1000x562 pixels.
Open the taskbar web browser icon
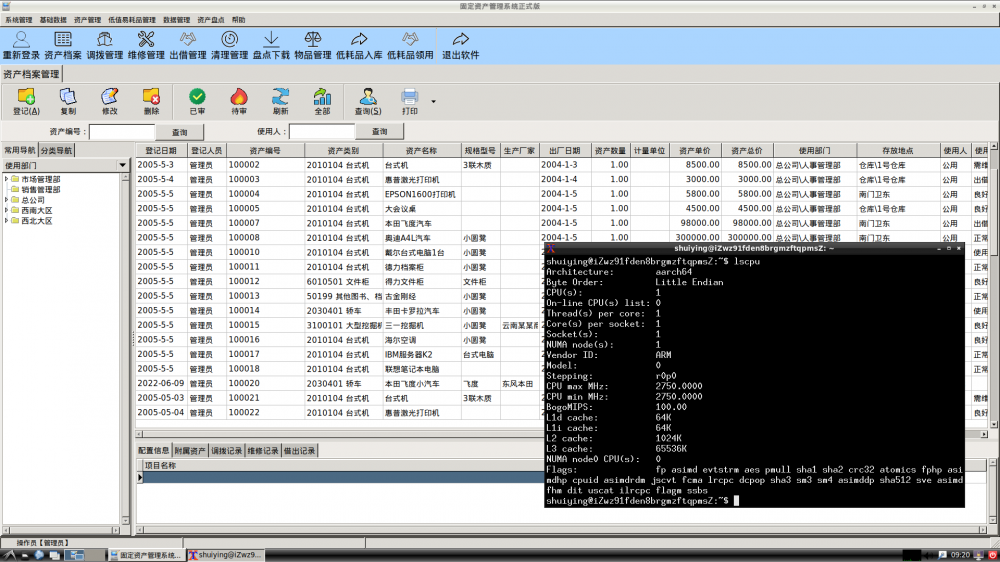(x=40, y=555)
